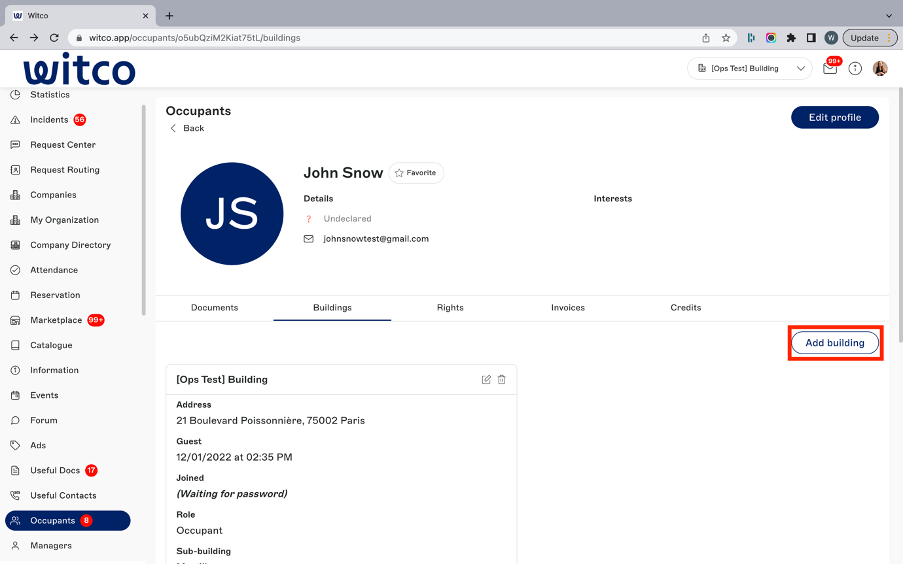Go Back to the occupants list

point(187,128)
